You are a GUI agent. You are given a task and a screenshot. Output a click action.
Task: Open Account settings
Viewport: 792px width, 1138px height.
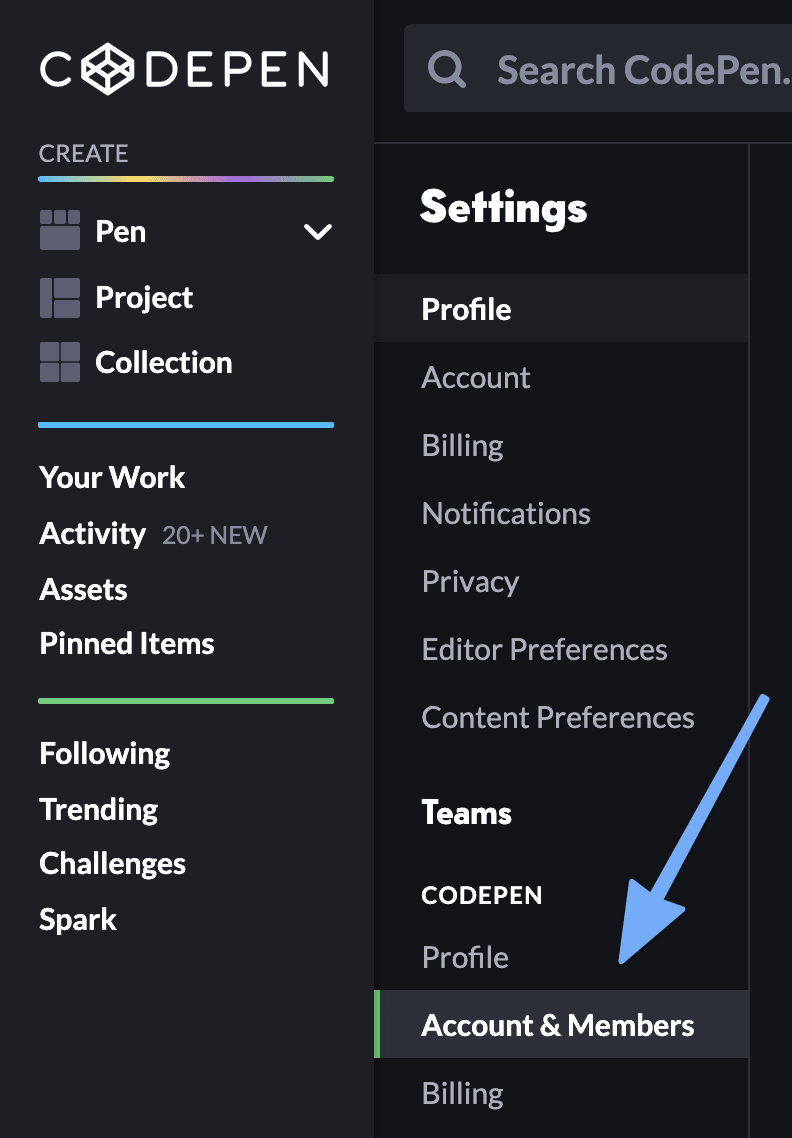[476, 377]
